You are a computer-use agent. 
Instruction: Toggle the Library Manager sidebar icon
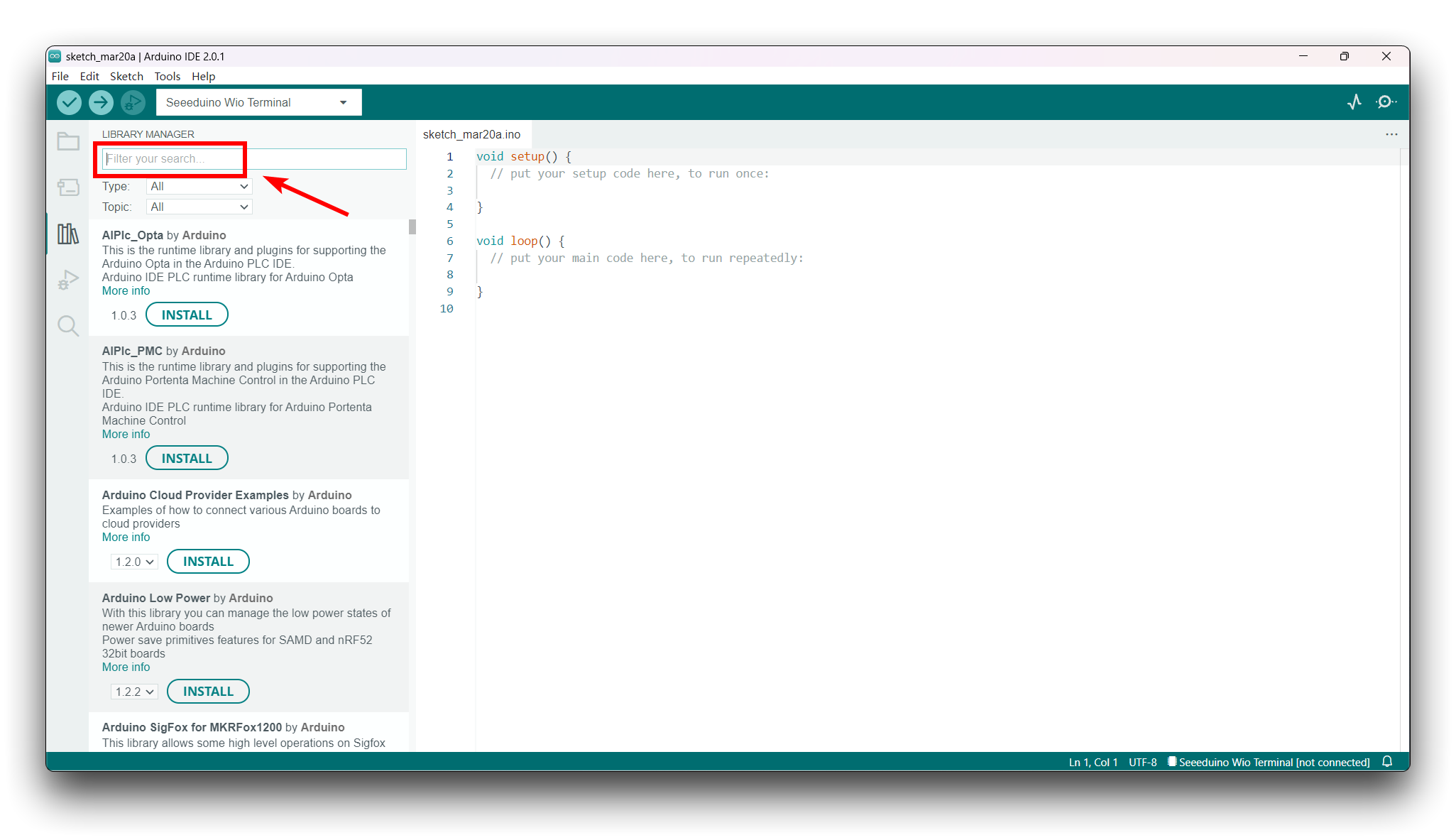click(x=68, y=234)
